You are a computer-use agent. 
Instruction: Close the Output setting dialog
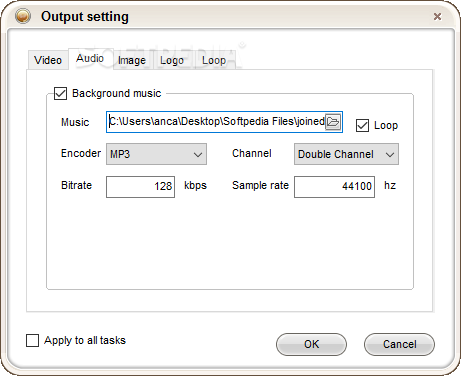[x=437, y=16]
